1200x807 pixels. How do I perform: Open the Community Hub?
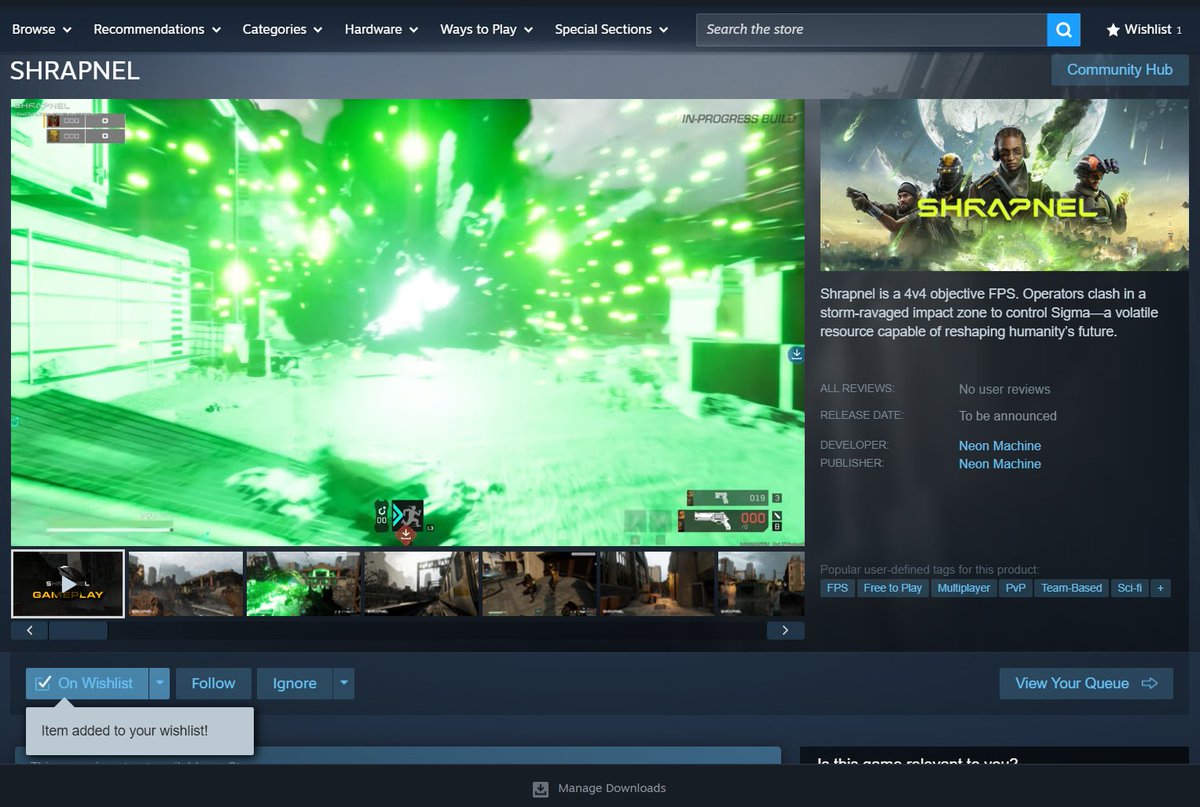click(x=1119, y=70)
